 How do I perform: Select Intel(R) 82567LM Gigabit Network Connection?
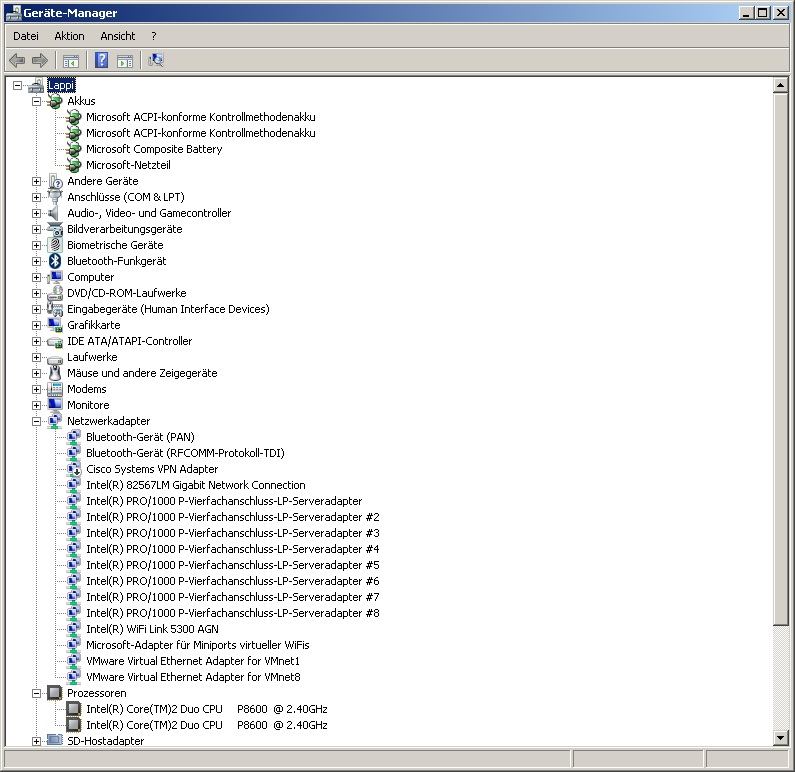pos(196,485)
